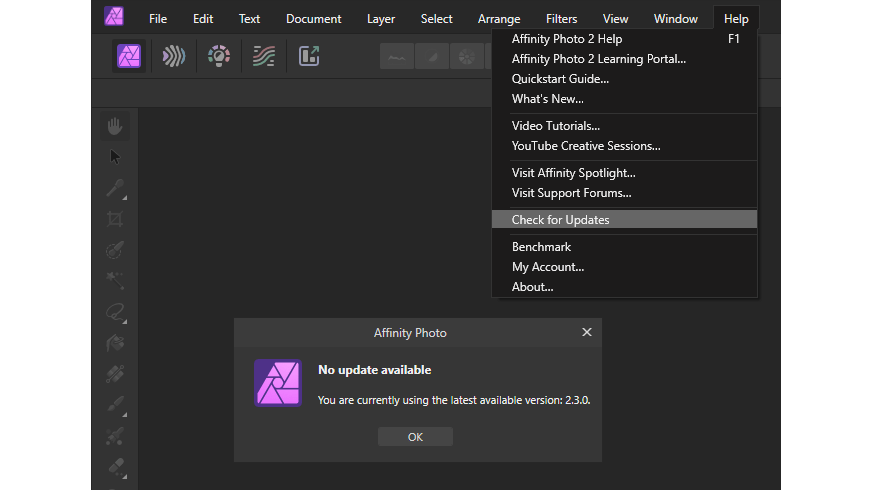Select What's New menu entry
The height and width of the screenshot is (490, 871).
pos(624,99)
